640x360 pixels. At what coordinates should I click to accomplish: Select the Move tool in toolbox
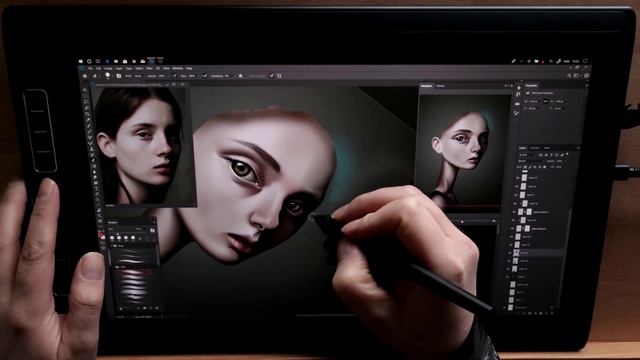click(84, 89)
